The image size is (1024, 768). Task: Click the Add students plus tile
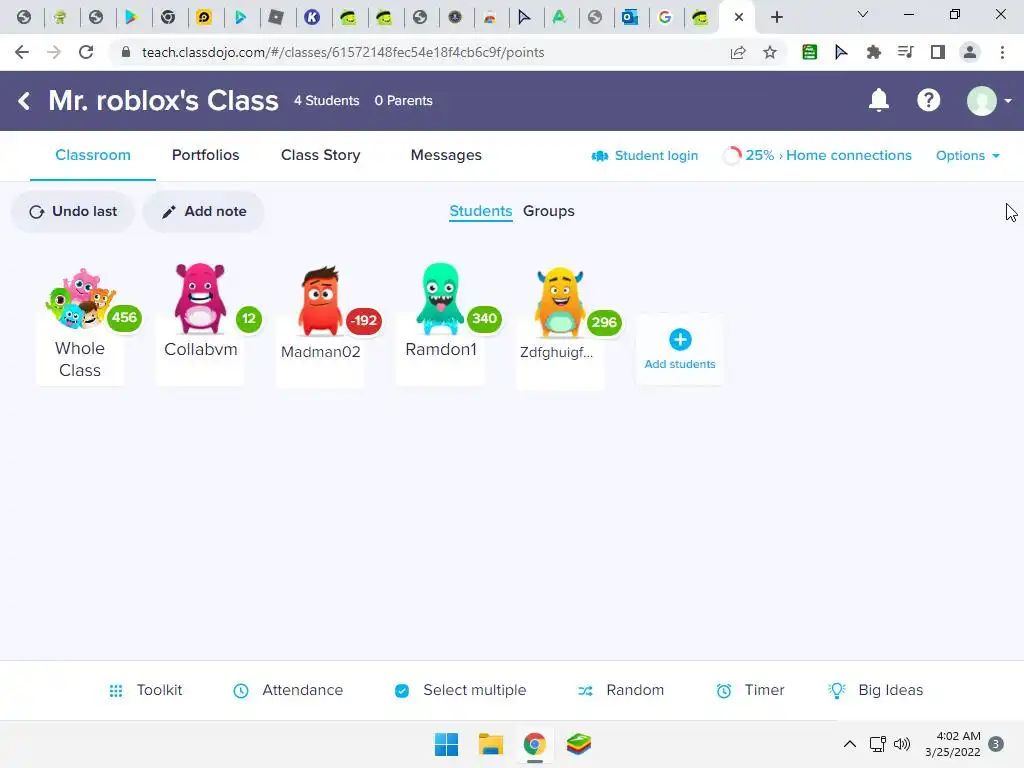tap(680, 349)
